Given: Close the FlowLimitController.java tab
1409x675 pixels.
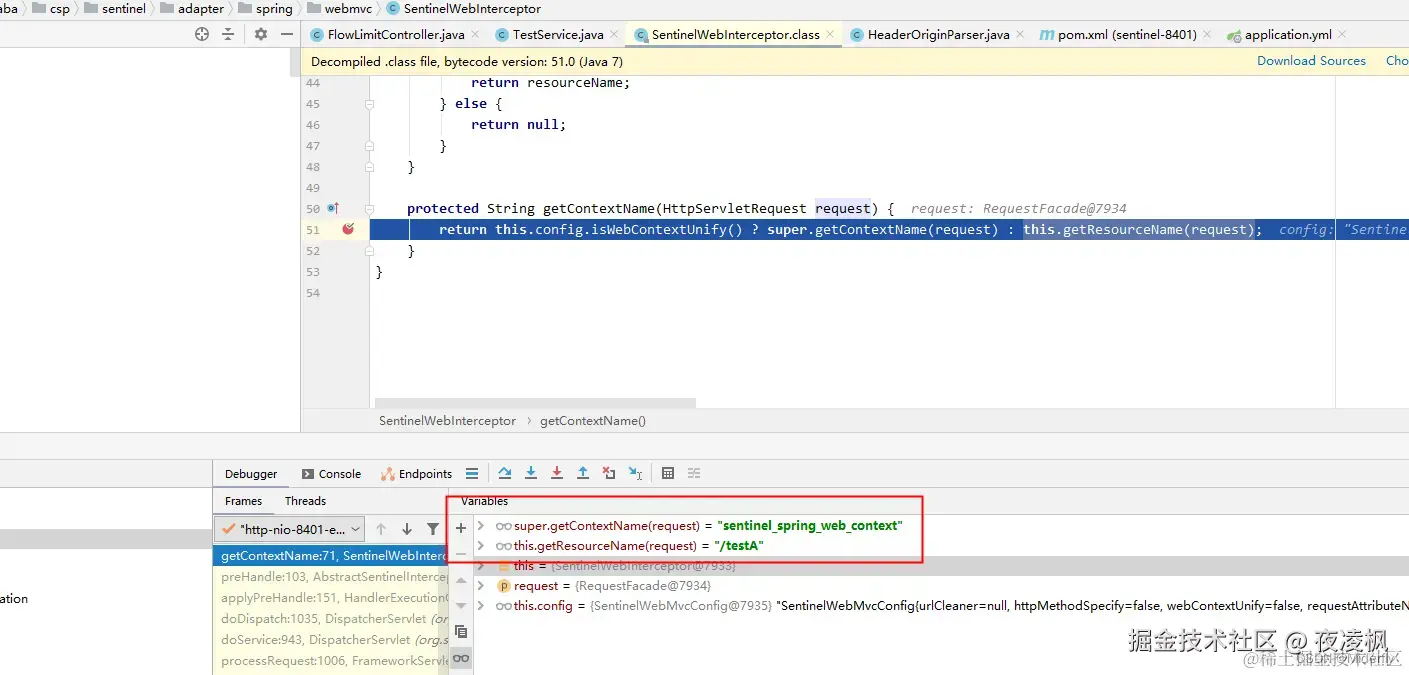Looking at the screenshot, I should click(x=475, y=34).
